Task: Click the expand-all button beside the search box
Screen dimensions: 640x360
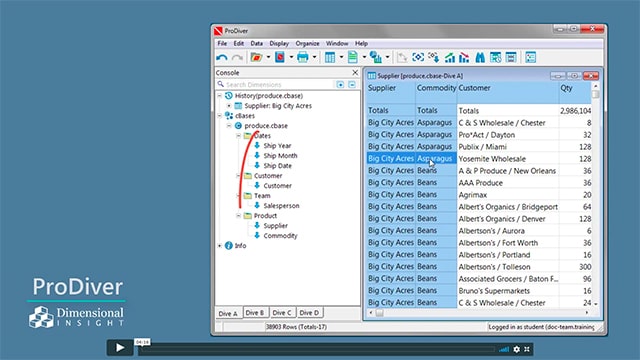Action: pos(340,84)
